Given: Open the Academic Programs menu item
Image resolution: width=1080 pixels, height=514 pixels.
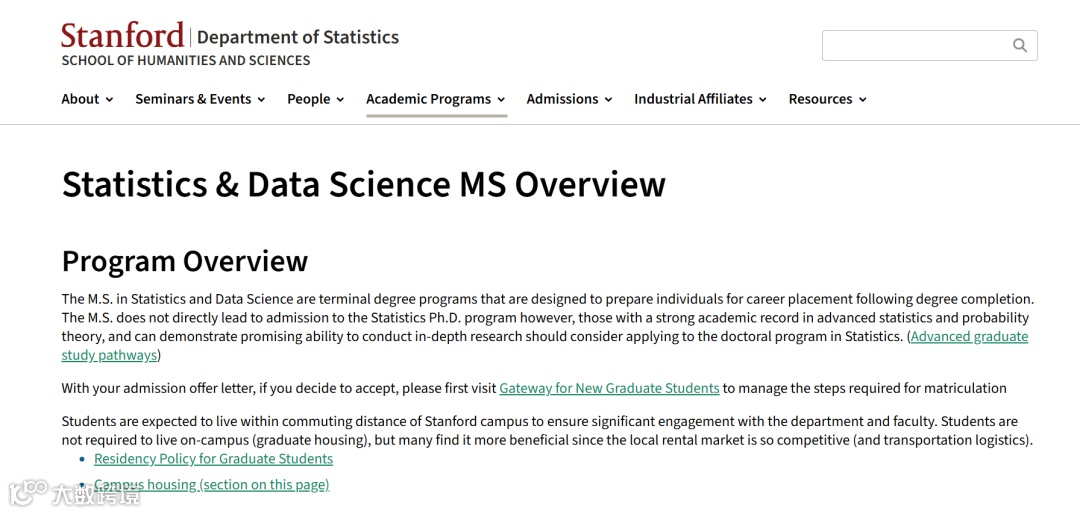Looking at the screenshot, I should (428, 99).
